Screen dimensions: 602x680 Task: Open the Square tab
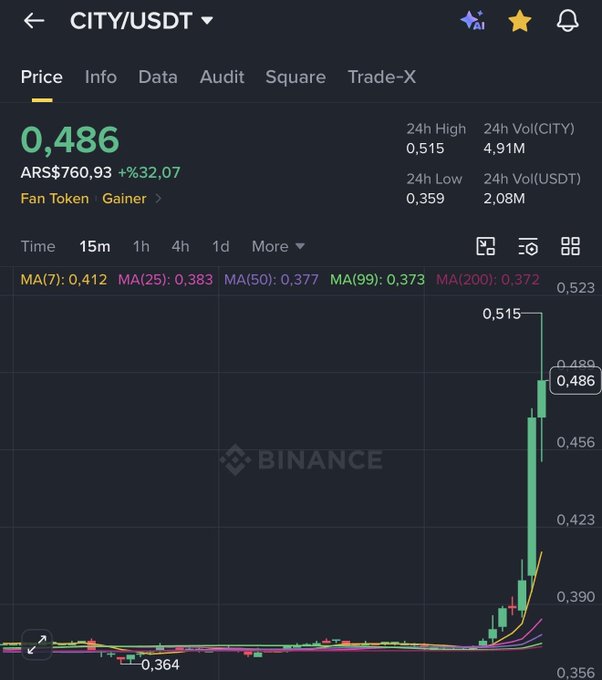(x=296, y=77)
